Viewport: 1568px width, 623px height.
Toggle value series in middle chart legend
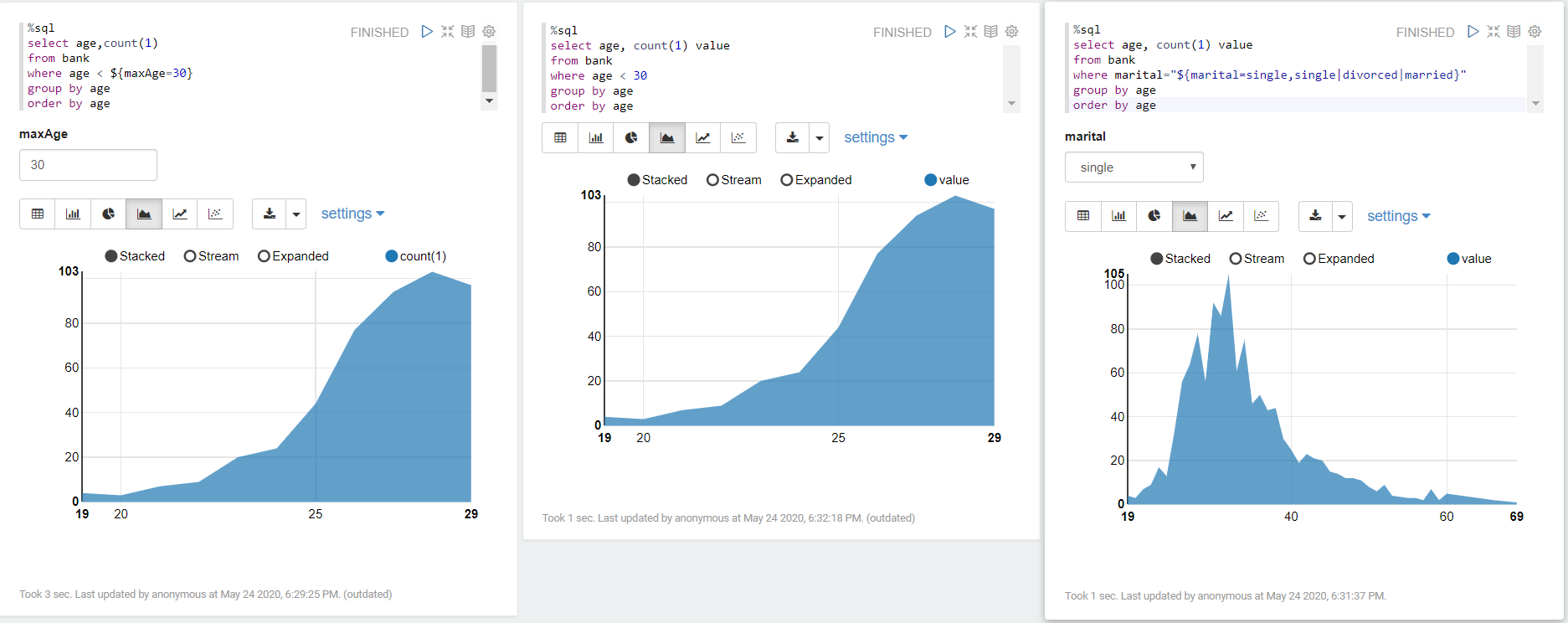[947, 180]
